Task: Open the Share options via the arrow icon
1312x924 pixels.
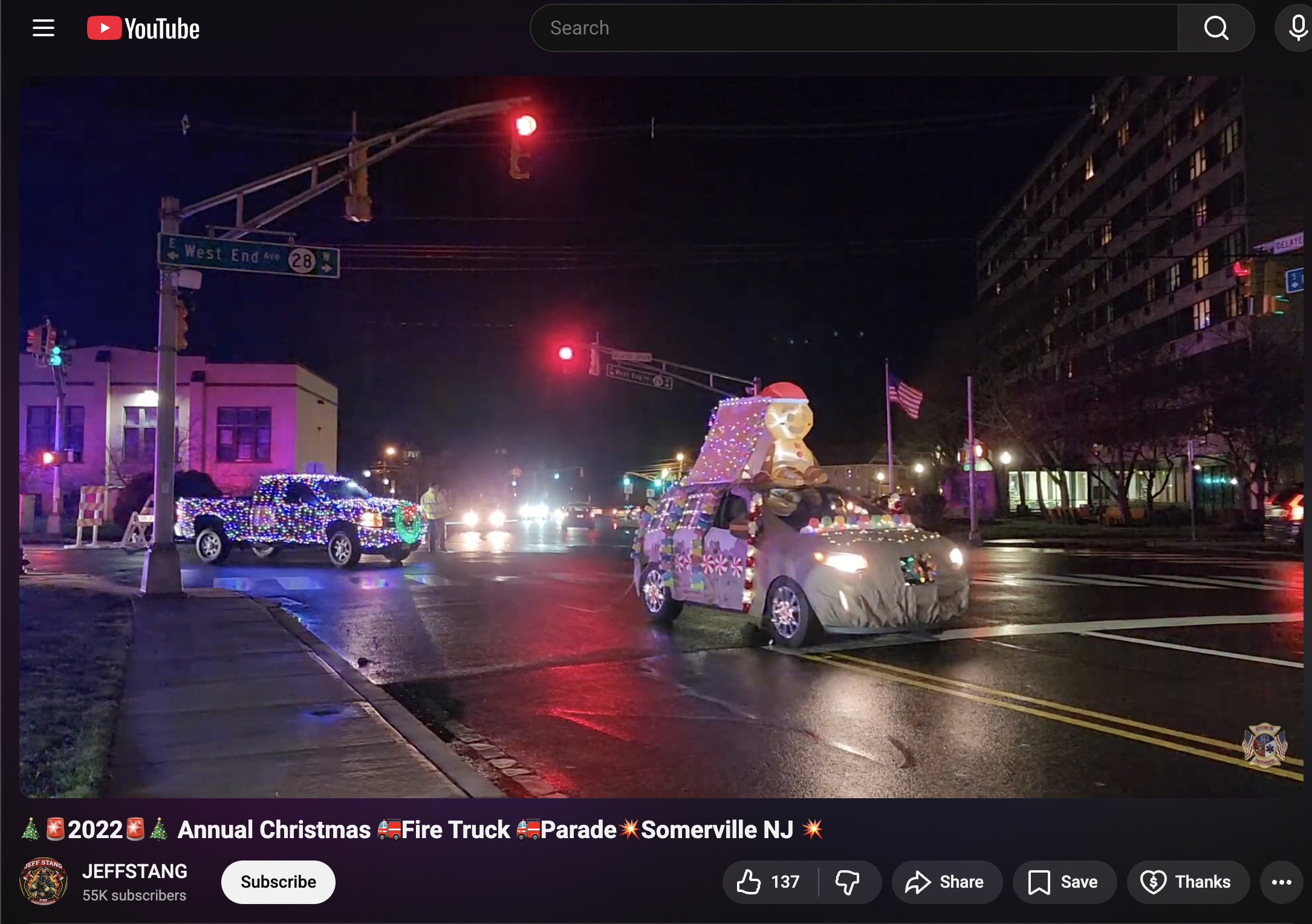Action: click(x=946, y=882)
